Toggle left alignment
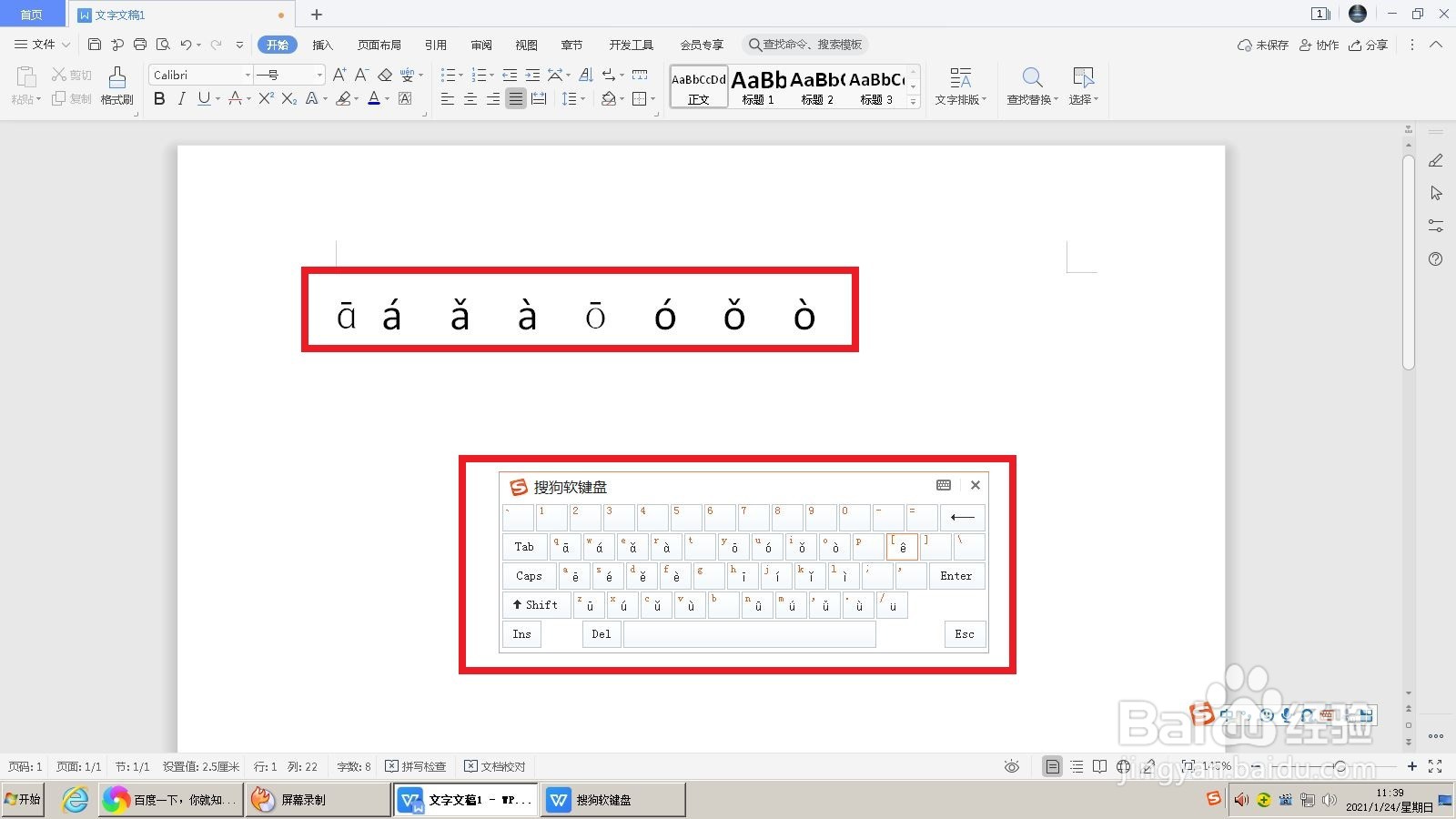This screenshot has height=819, width=1456. pyautogui.click(x=448, y=98)
